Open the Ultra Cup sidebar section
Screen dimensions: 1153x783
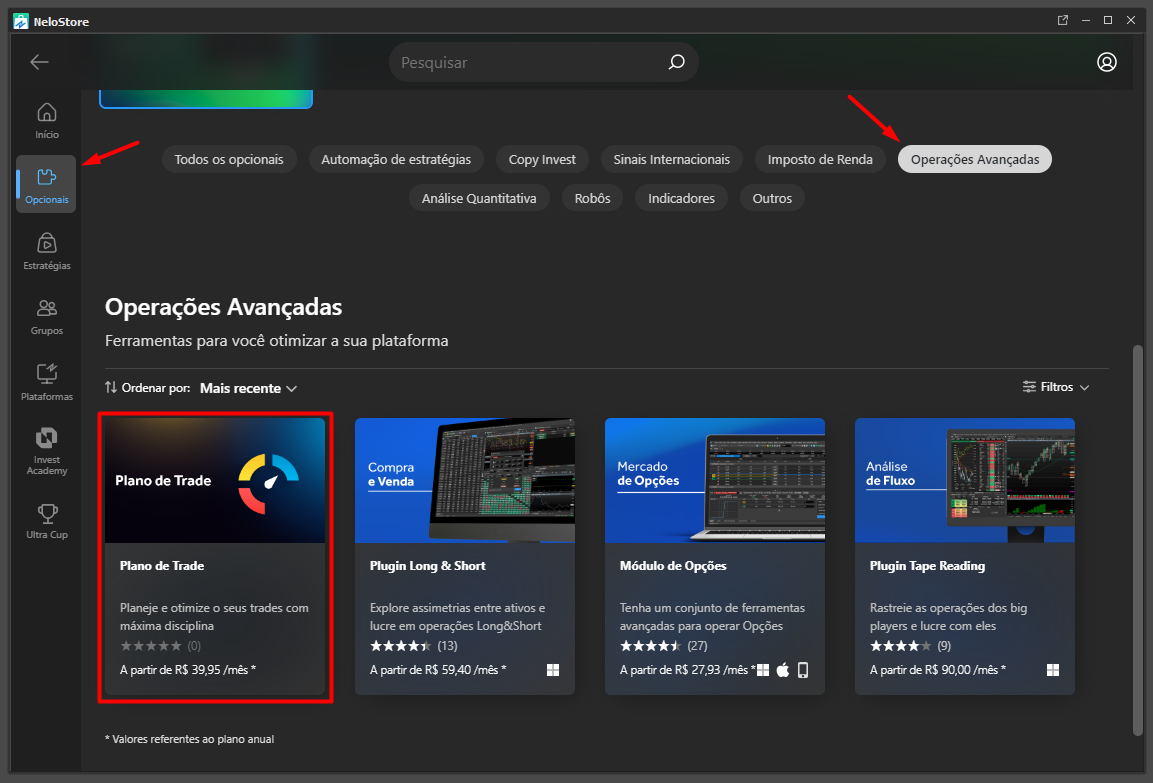(x=46, y=521)
